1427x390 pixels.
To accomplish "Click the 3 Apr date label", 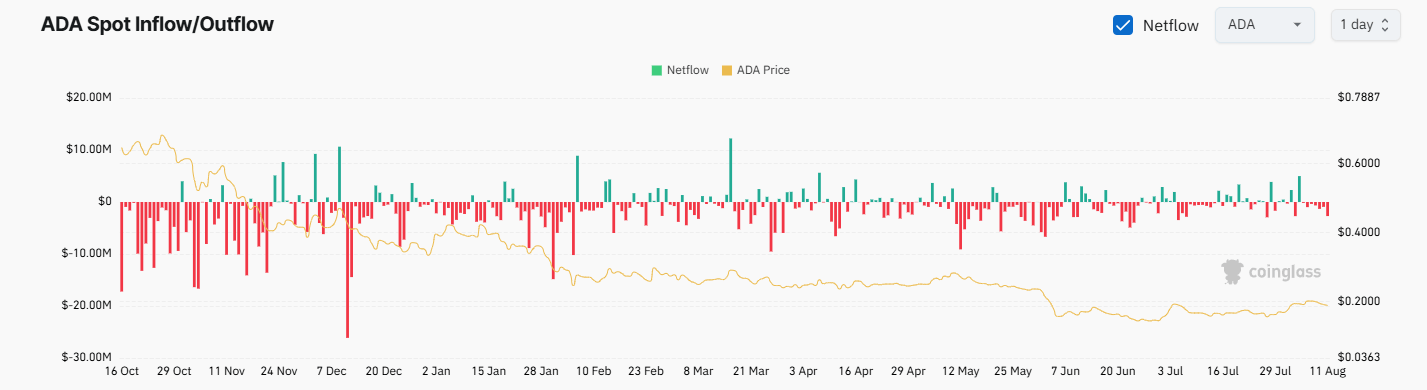I will click(x=804, y=370).
